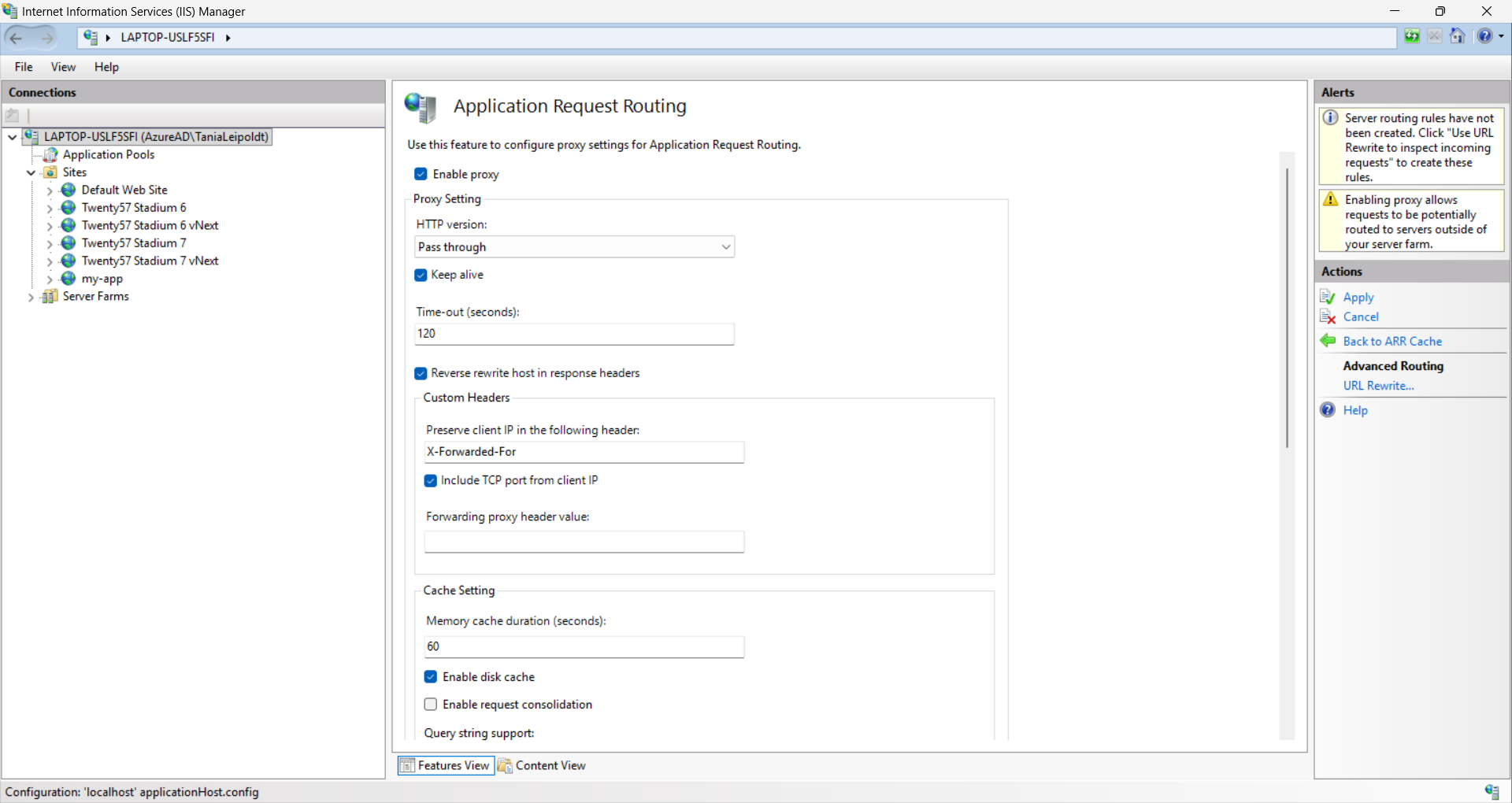Viewport: 1512px width, 803px height.
Task: Click the Help link in Actions
Action: 1355,410
